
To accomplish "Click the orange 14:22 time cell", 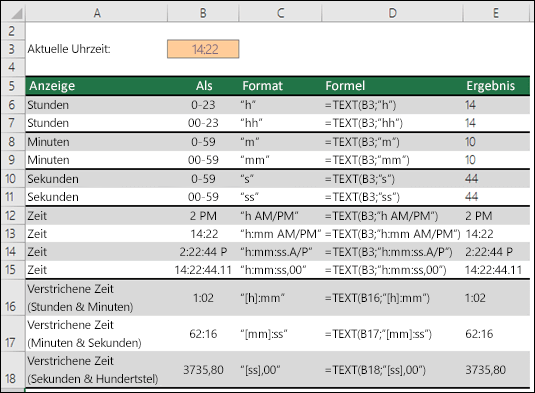I will [x=203, y=49].
